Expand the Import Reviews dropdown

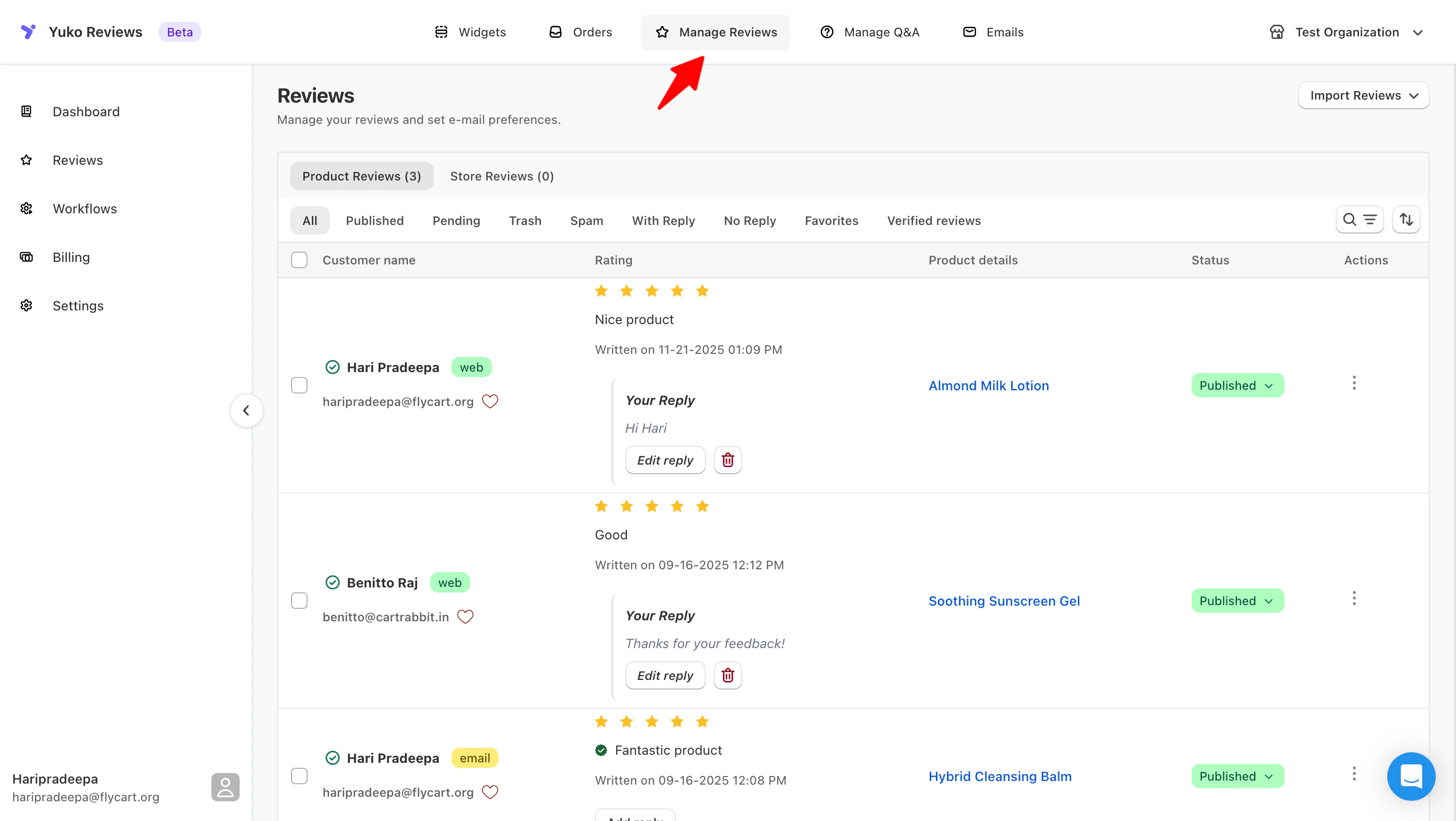1363,96
